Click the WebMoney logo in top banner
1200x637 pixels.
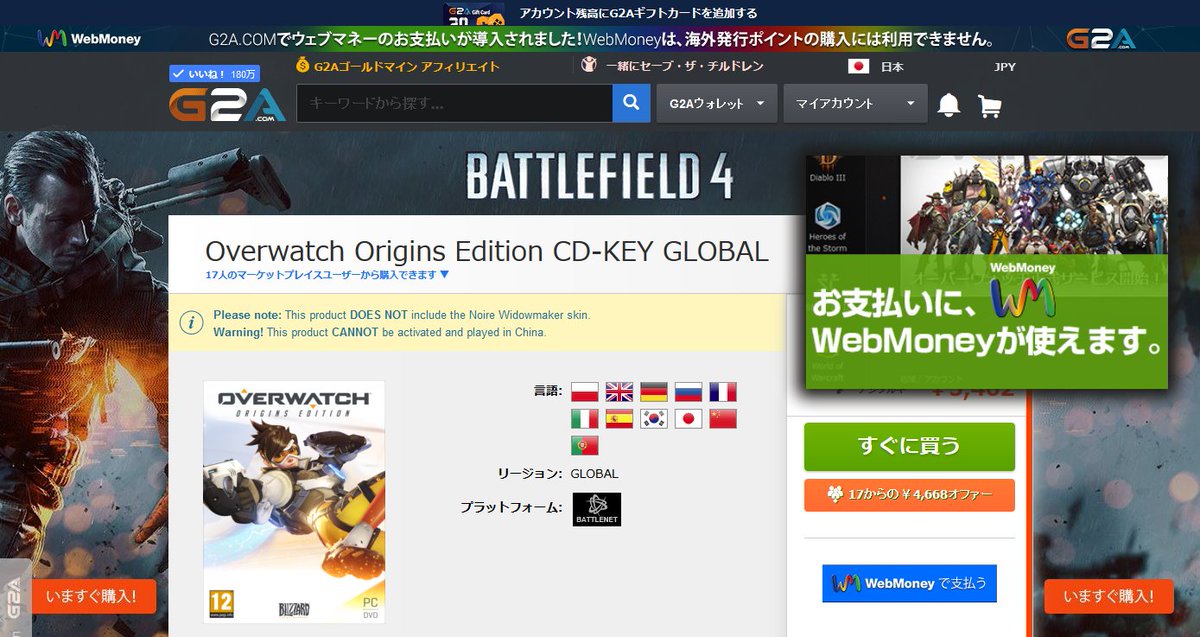point(89,39)
